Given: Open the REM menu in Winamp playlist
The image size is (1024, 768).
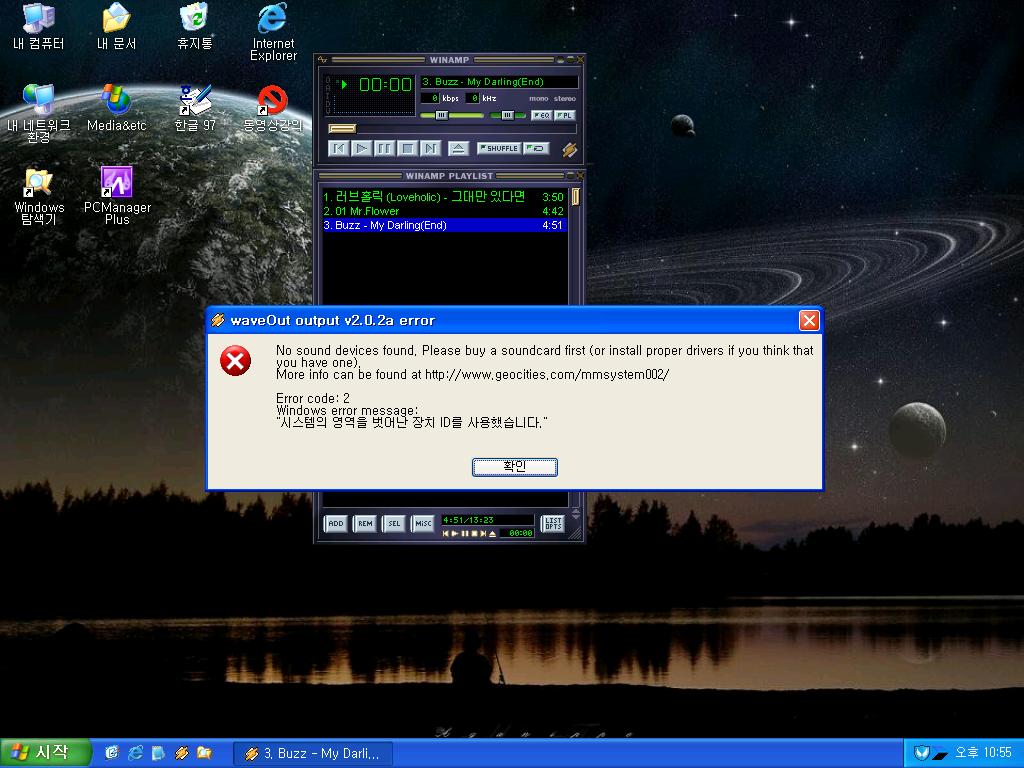Looking at the screenshot, I should 365,524.
